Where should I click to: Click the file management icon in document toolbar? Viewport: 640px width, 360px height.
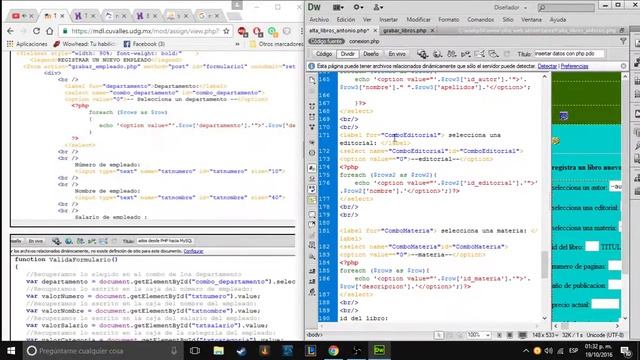(x=451, y=54)
